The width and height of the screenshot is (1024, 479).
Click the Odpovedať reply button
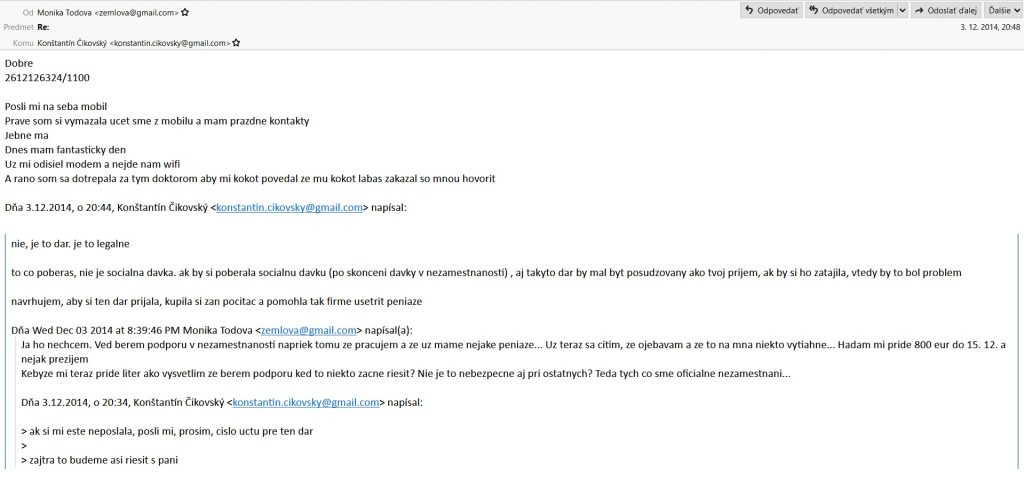click(771, 10)
